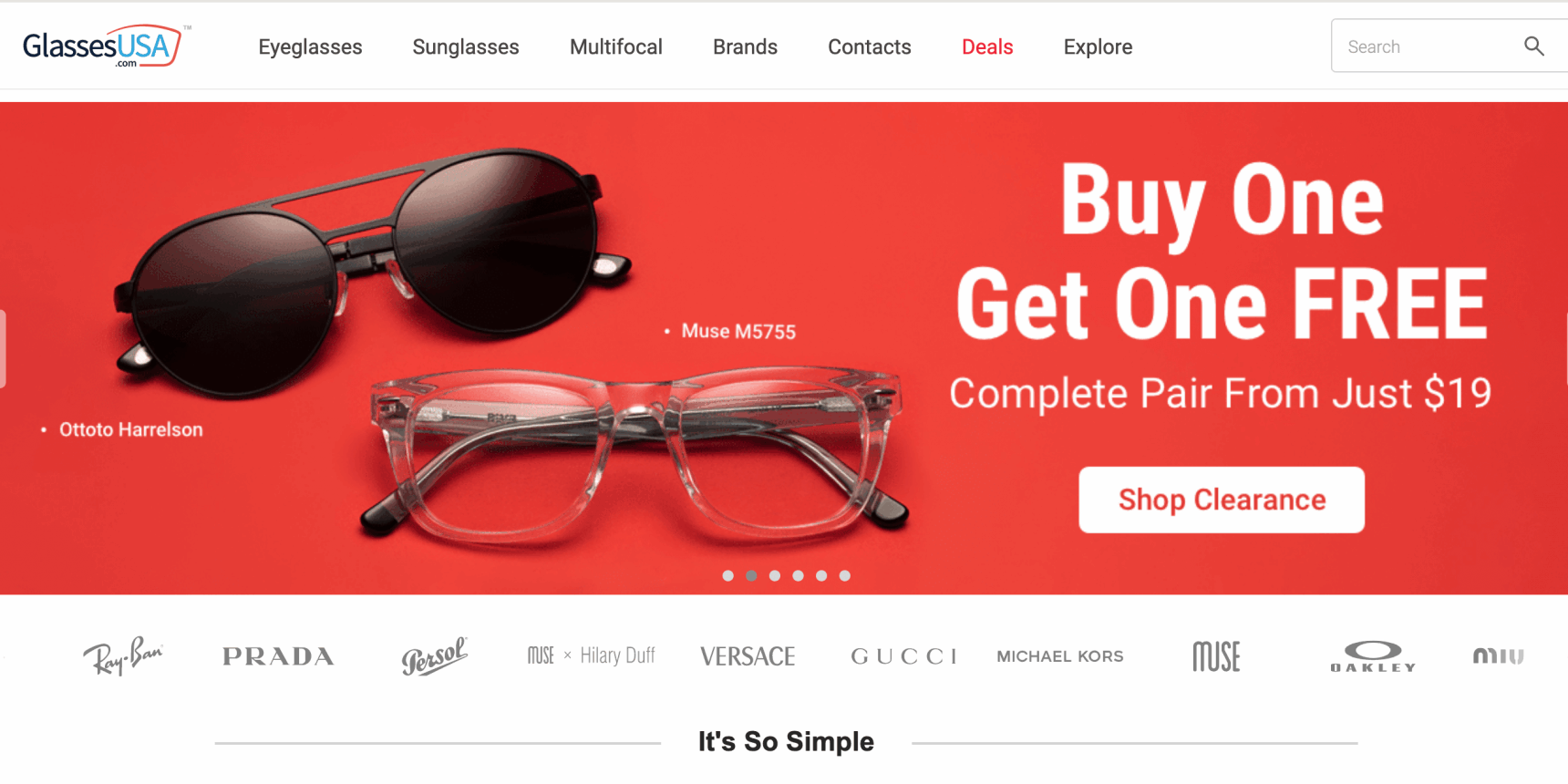The height and width of the screenshot is (784, 1568).
Task: Open the Brands menu
Action: 745,46
